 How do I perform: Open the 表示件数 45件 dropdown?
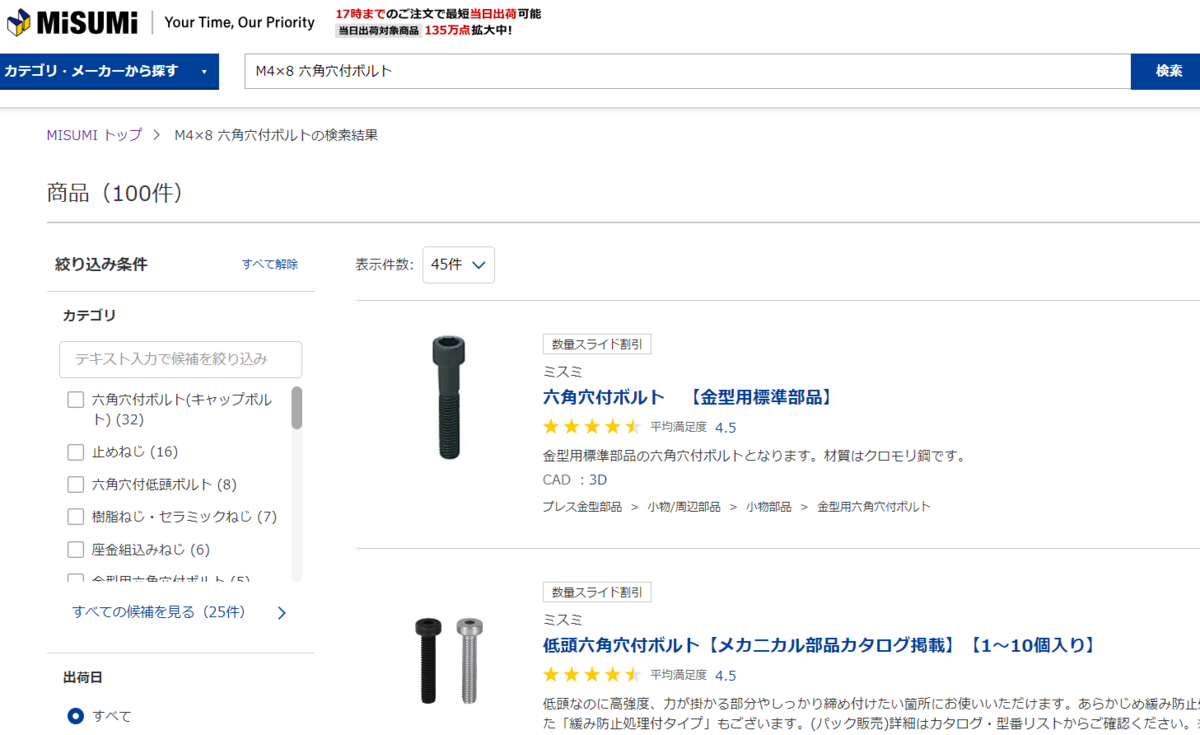(x=458, y=265)
